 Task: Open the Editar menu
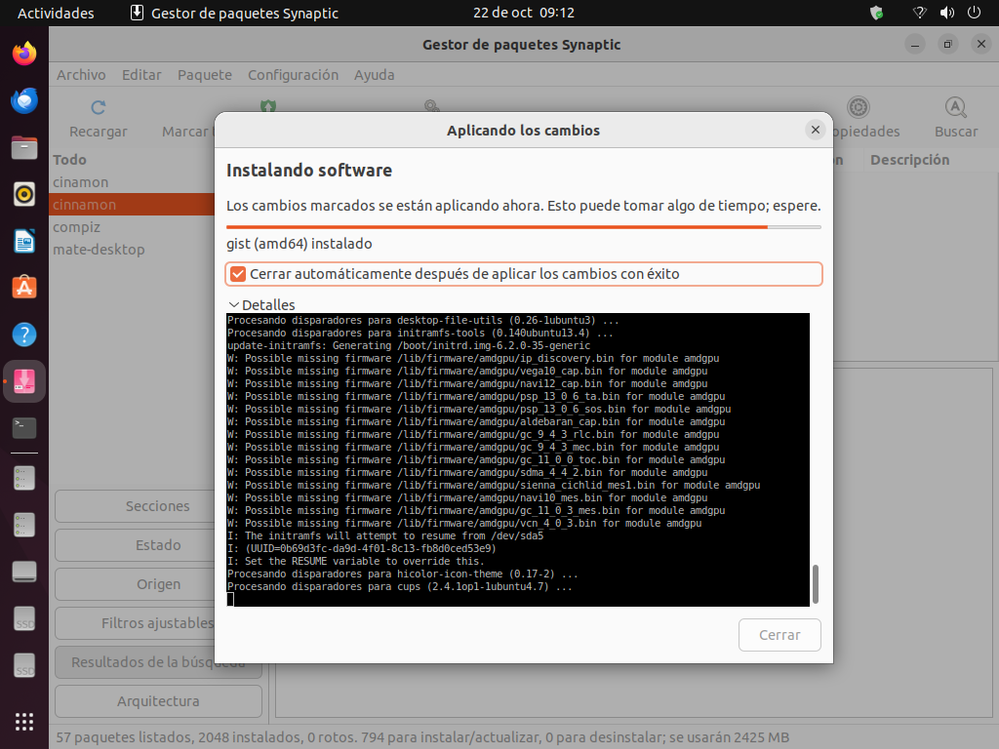tap(141, 75)
